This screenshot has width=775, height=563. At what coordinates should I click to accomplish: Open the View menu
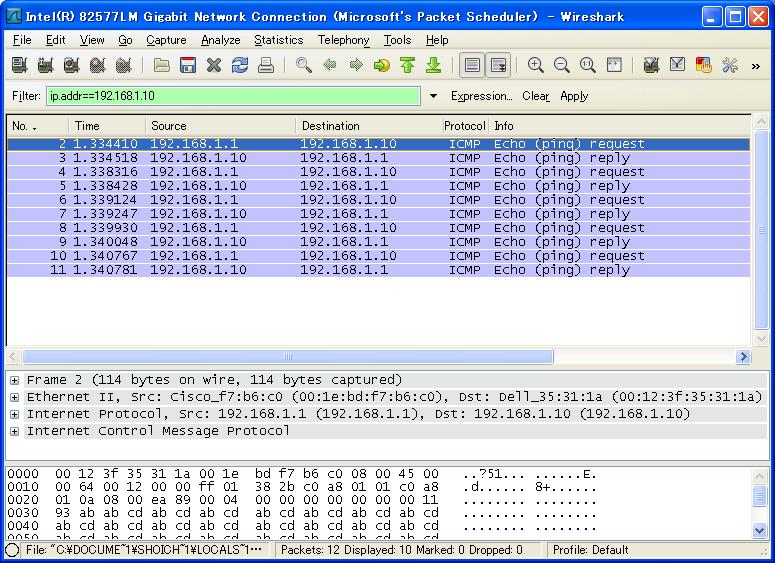pos(92,40)
